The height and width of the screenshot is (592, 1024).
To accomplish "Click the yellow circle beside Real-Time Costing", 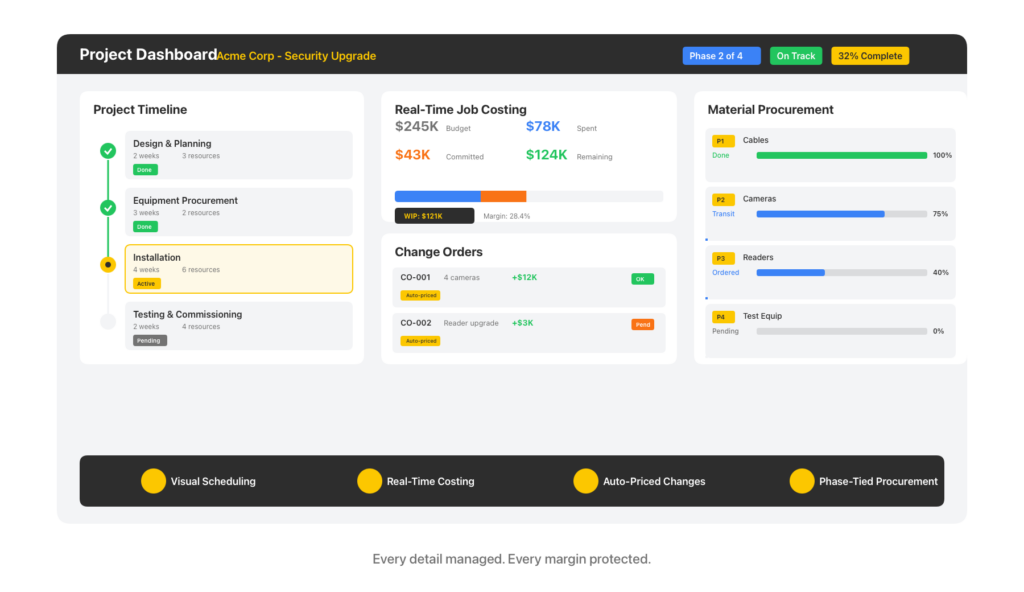I will (x=369, y=481).
